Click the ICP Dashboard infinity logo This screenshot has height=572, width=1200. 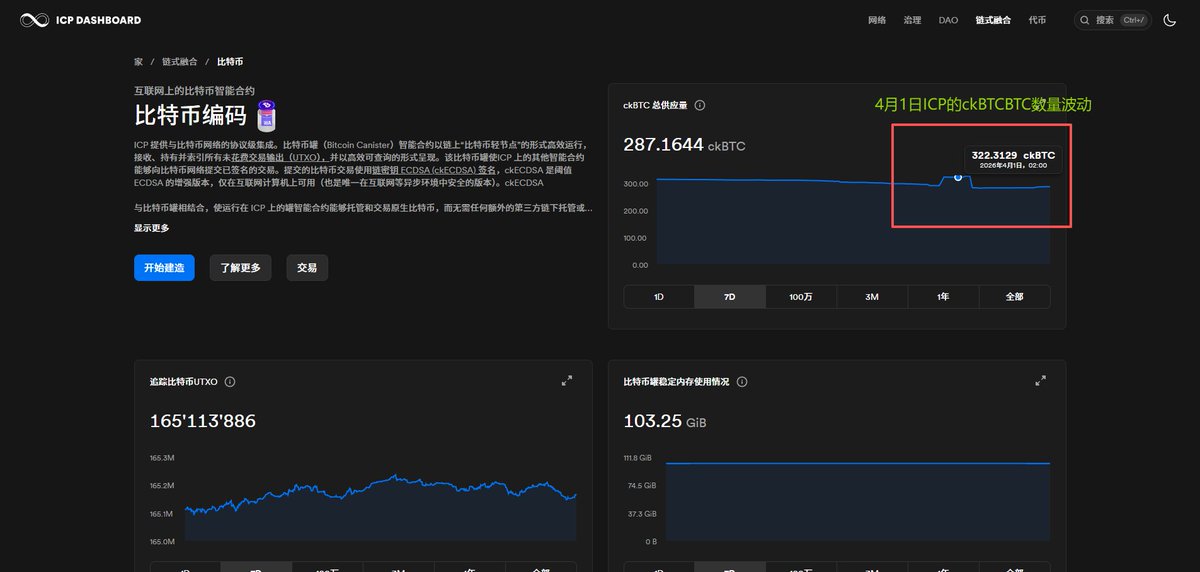pos(34,20)
